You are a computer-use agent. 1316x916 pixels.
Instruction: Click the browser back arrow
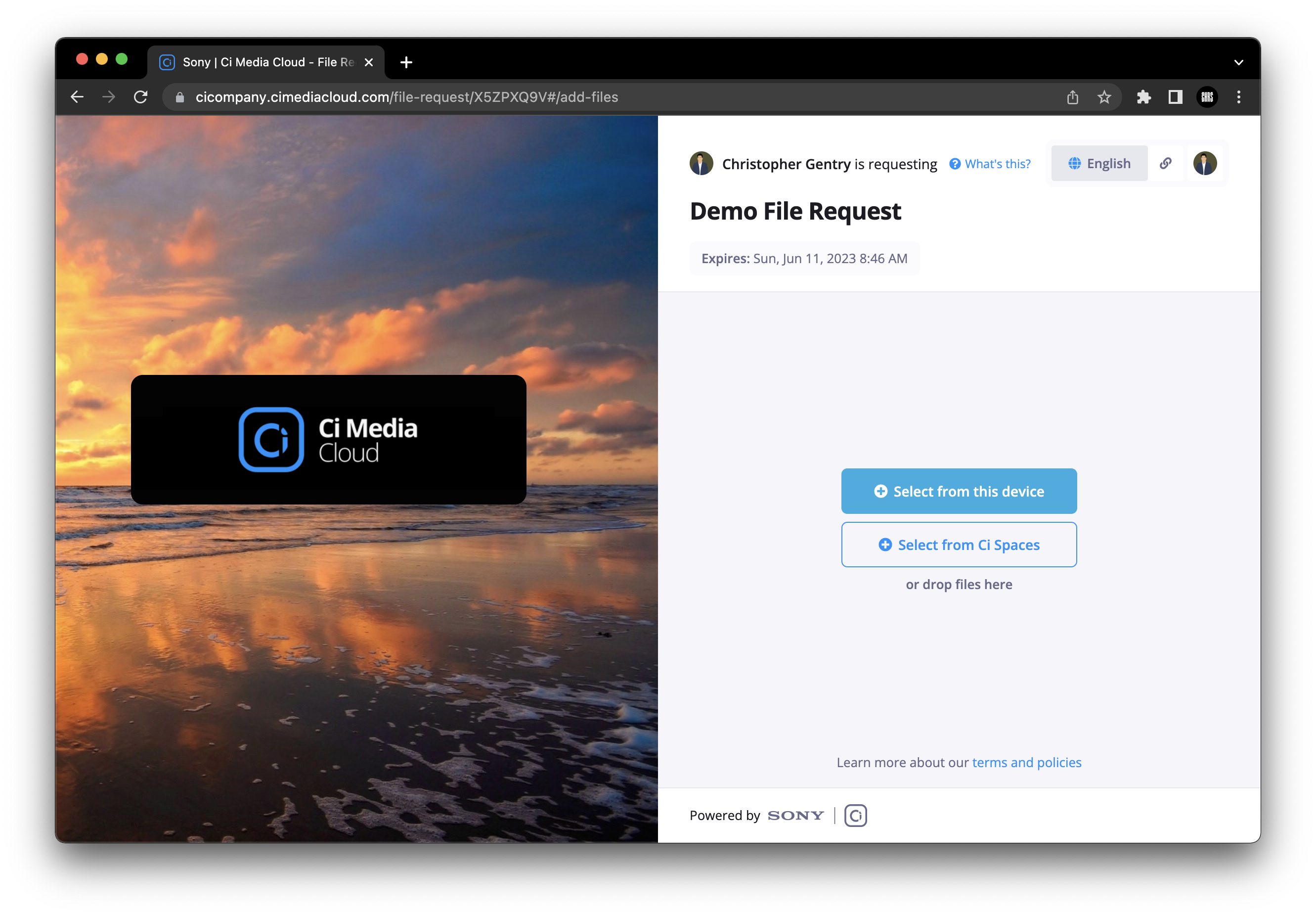tap(78, 97)
